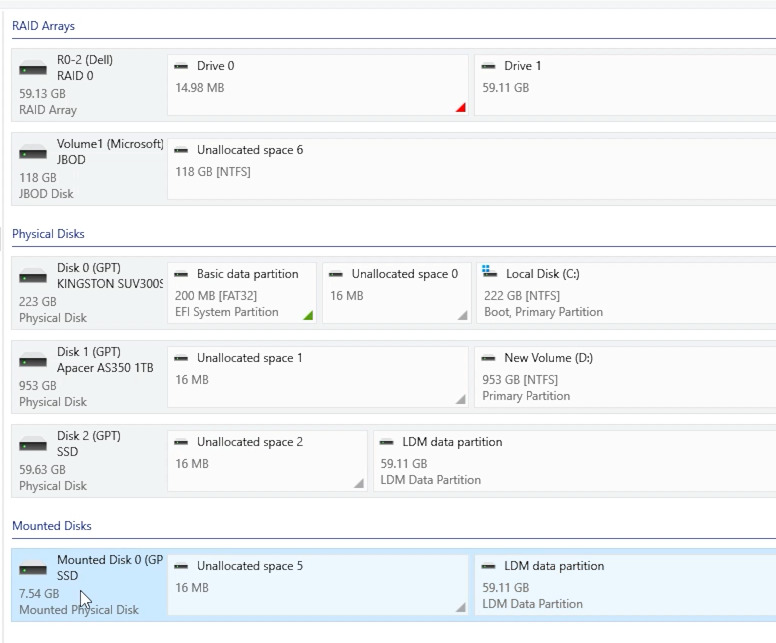Click the 59.63 GB size of Disk 2

pyautogui.click(x=42, y=470)
